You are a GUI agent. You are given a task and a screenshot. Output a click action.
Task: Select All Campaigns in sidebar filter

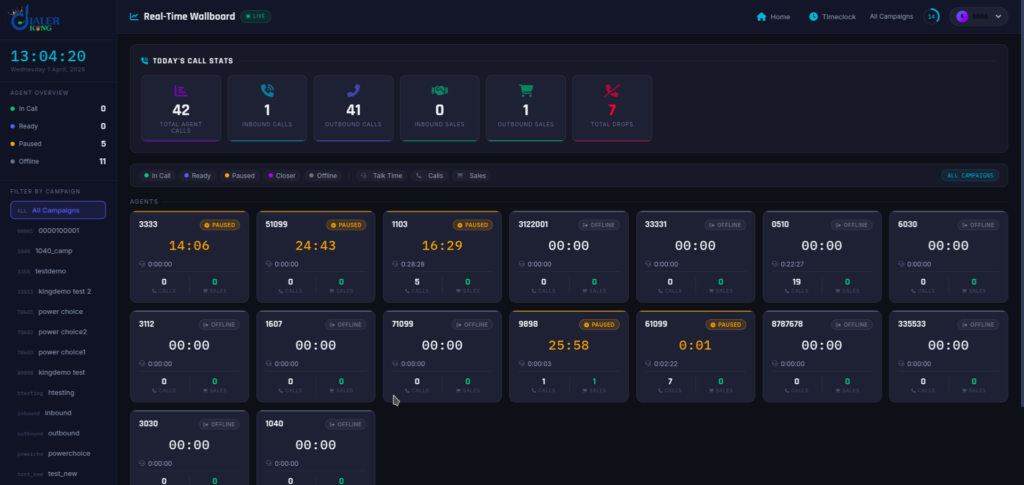point(58,210)
